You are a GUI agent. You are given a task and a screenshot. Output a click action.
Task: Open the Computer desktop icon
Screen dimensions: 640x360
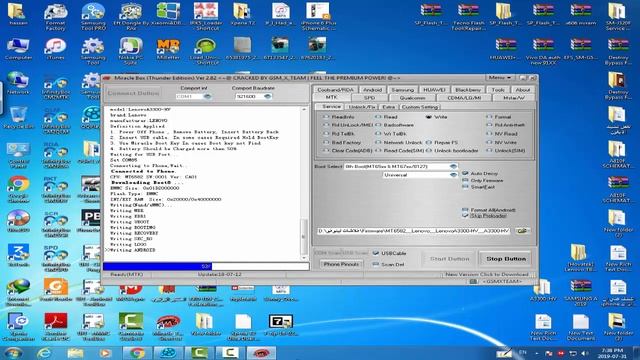(x=18, y=49)
